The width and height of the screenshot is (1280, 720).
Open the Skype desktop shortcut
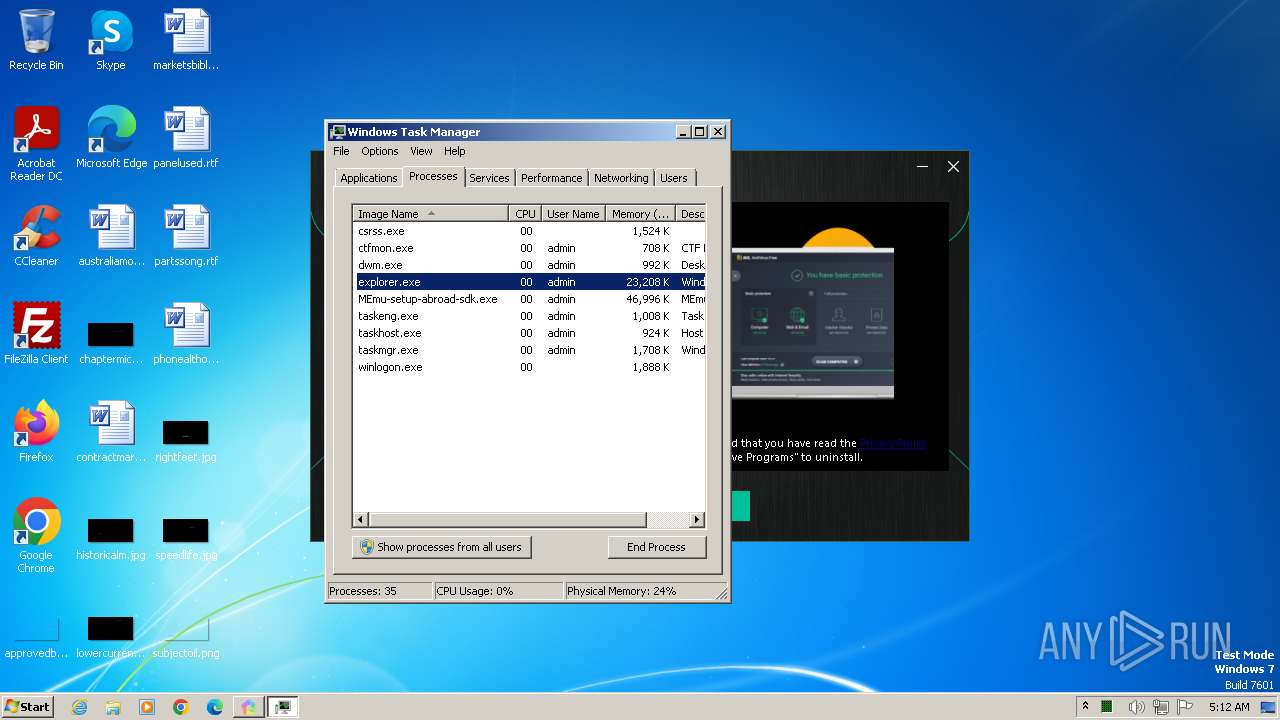pyautogui.click(x=111, y=40)
